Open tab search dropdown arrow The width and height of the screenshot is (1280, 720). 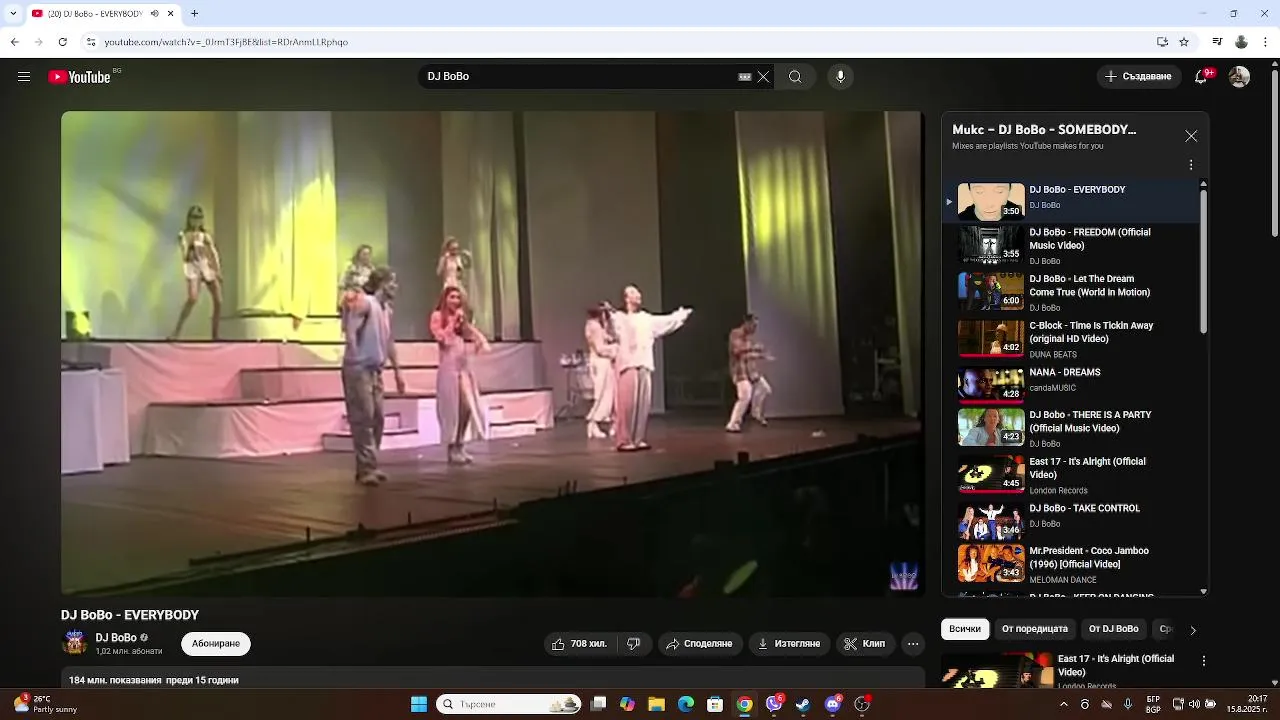click(13, 13)
